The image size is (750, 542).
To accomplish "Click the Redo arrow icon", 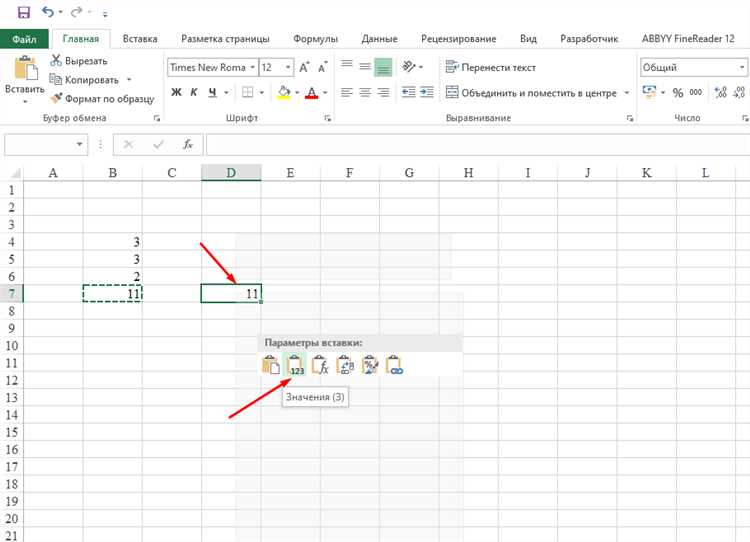I will pyautogui.click(x=76, y=11).
